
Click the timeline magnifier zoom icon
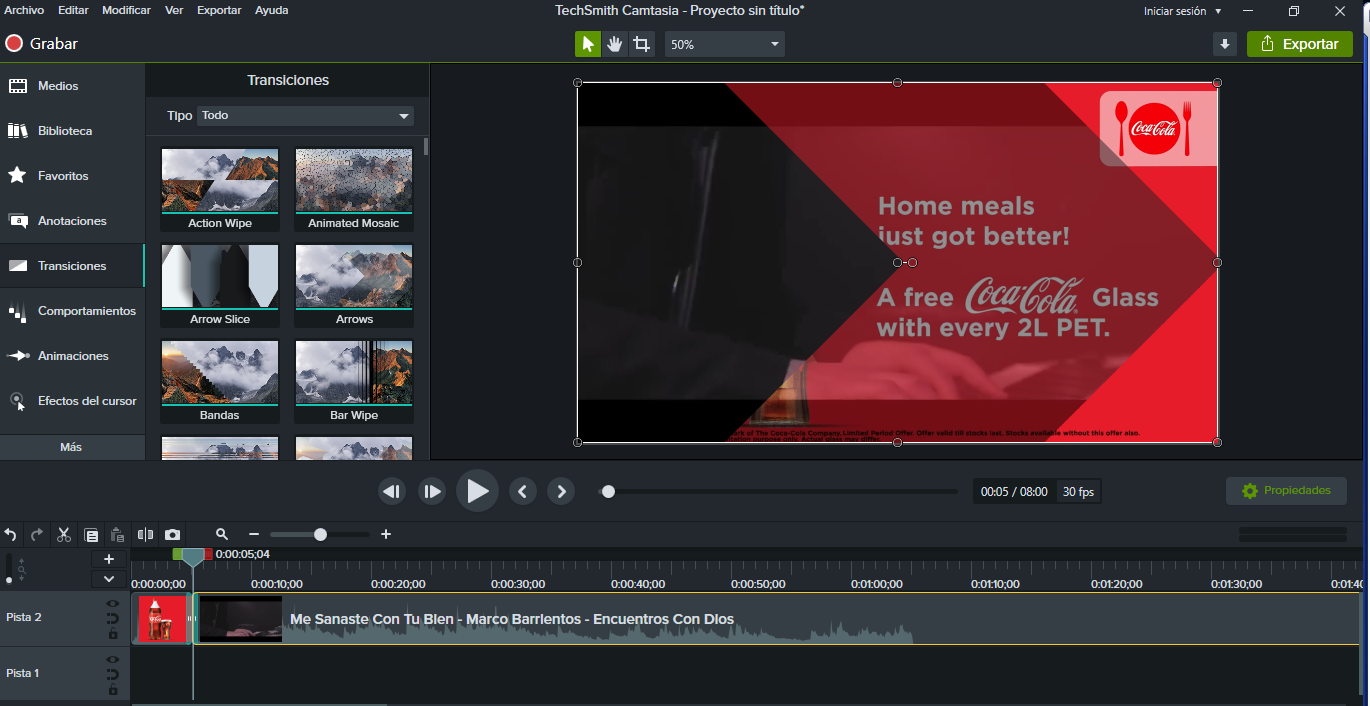(222, 535)
